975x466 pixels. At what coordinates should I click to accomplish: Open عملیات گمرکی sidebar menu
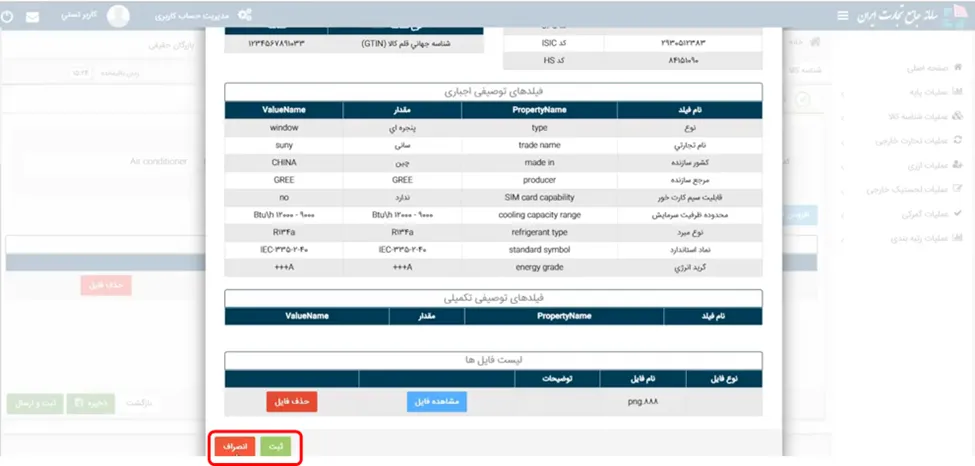(x=925, y=213)
